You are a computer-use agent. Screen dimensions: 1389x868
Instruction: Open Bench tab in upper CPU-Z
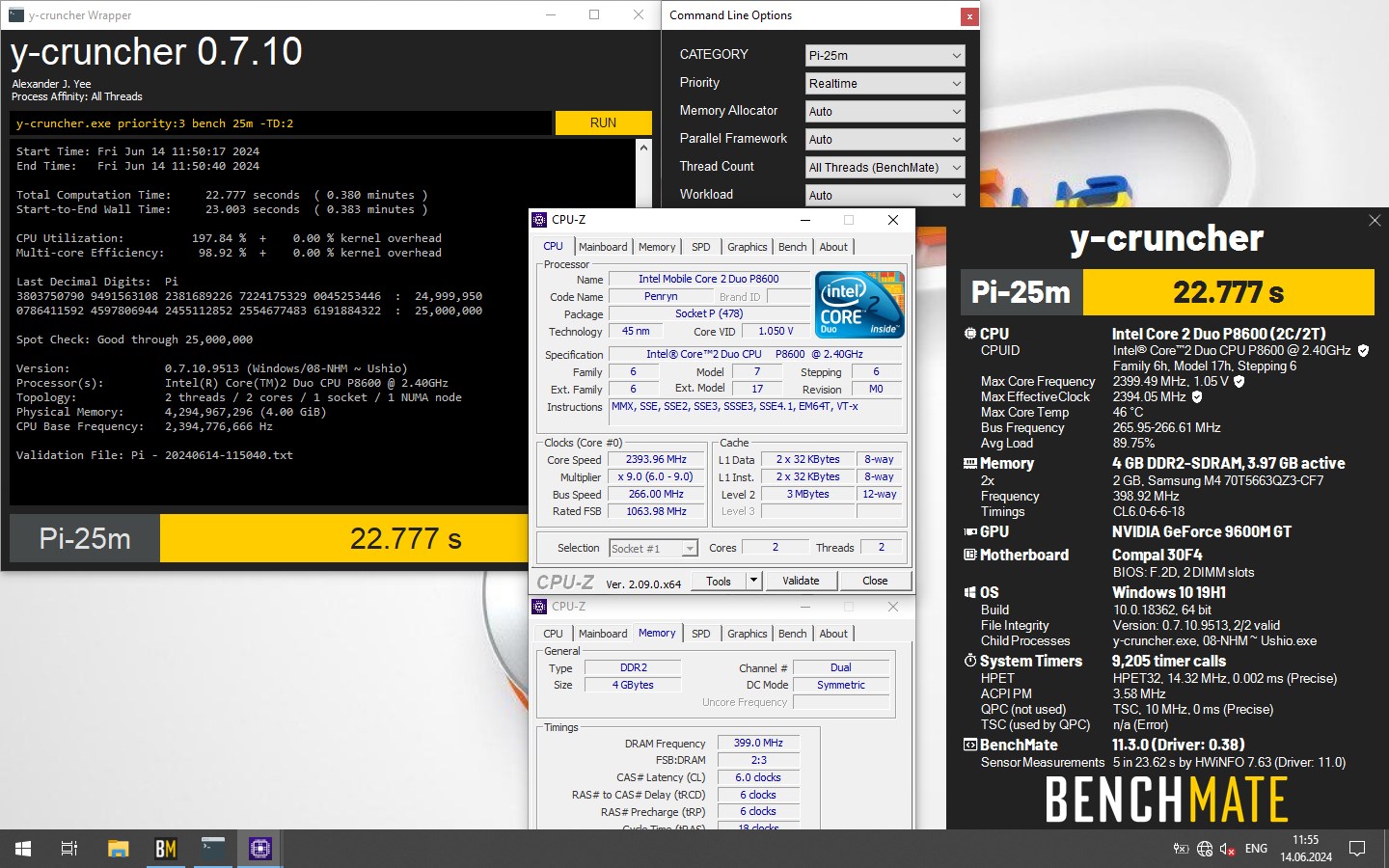click(793, 247)
